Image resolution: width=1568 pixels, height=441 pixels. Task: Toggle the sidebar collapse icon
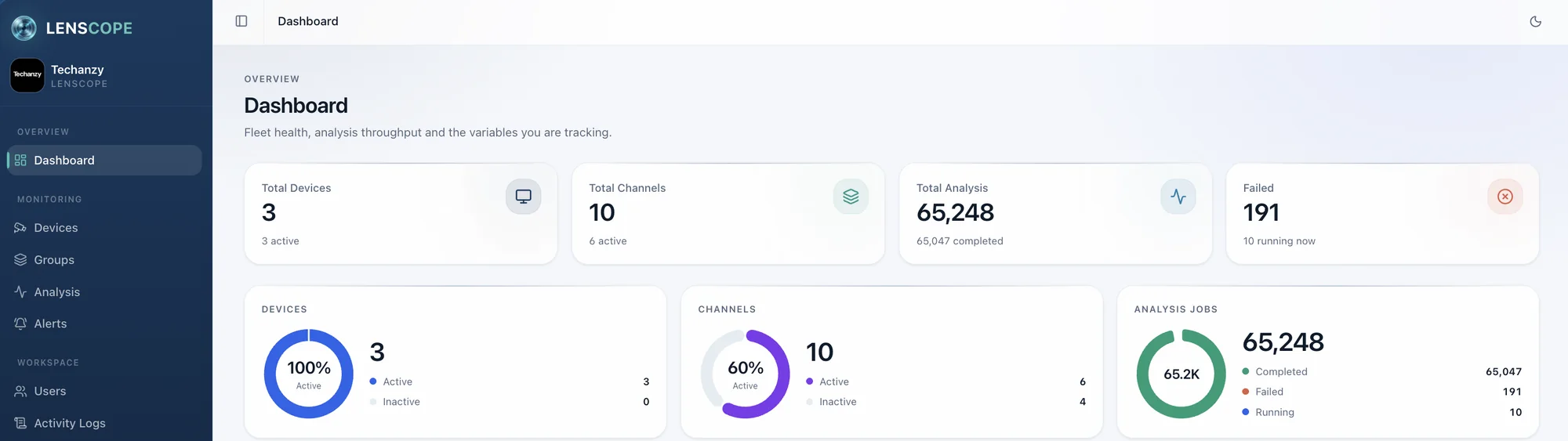(241, 21)
